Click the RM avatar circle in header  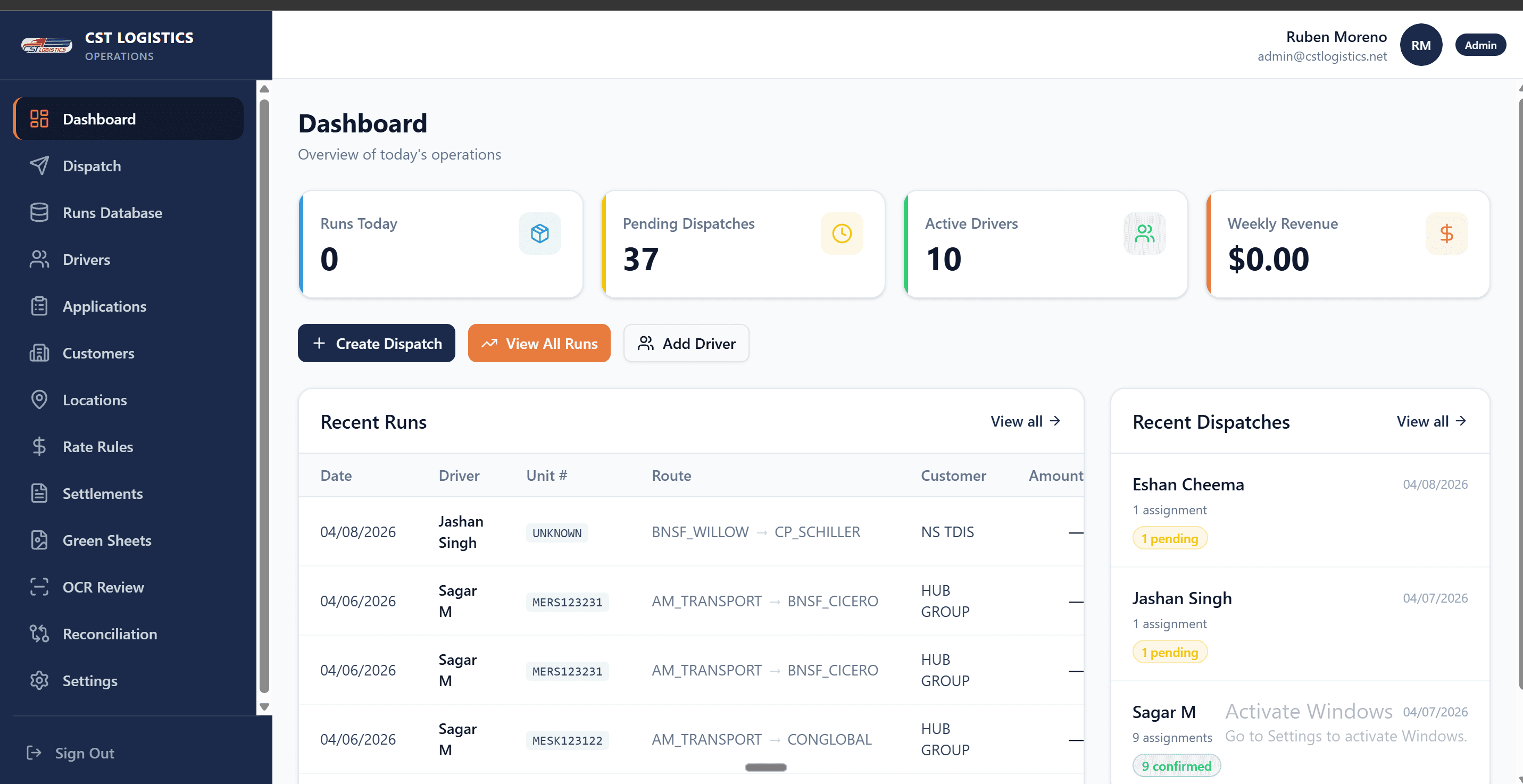pyautogui.click(x=1421, y=44)
